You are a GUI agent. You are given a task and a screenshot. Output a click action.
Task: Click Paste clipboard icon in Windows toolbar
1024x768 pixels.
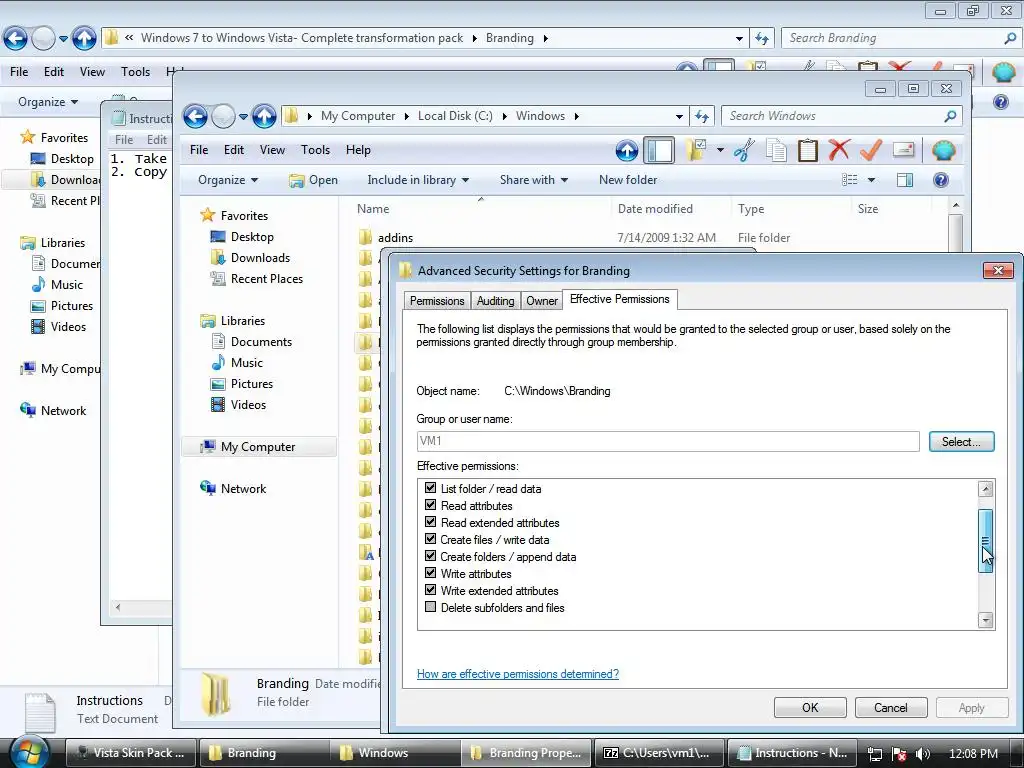click(808, 150)
